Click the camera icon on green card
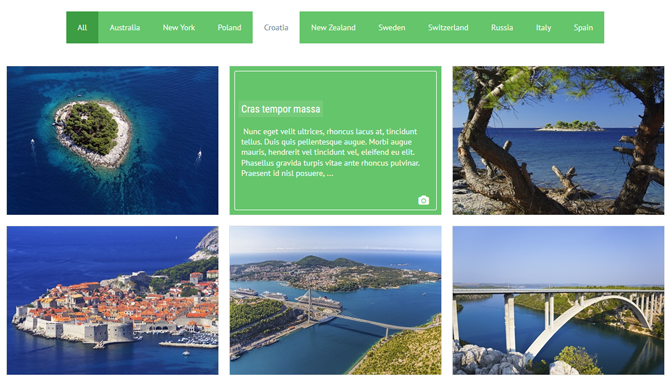The image size is (670, 381). (x=423, y=200)
